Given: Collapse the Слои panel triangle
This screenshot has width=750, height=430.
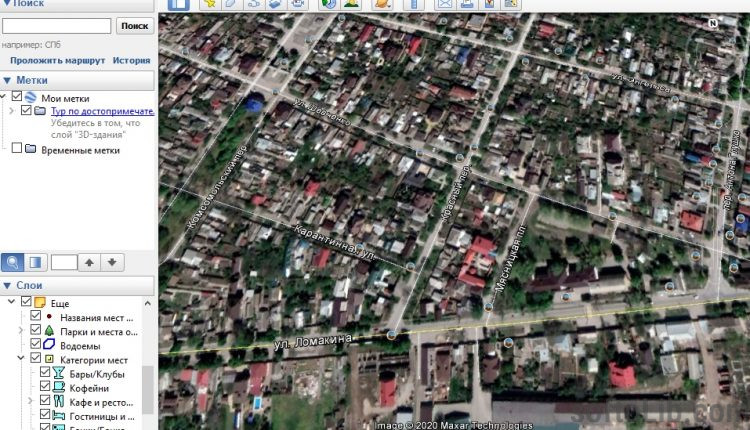Looking at the screenshot, I should click(x=7, y=286).
